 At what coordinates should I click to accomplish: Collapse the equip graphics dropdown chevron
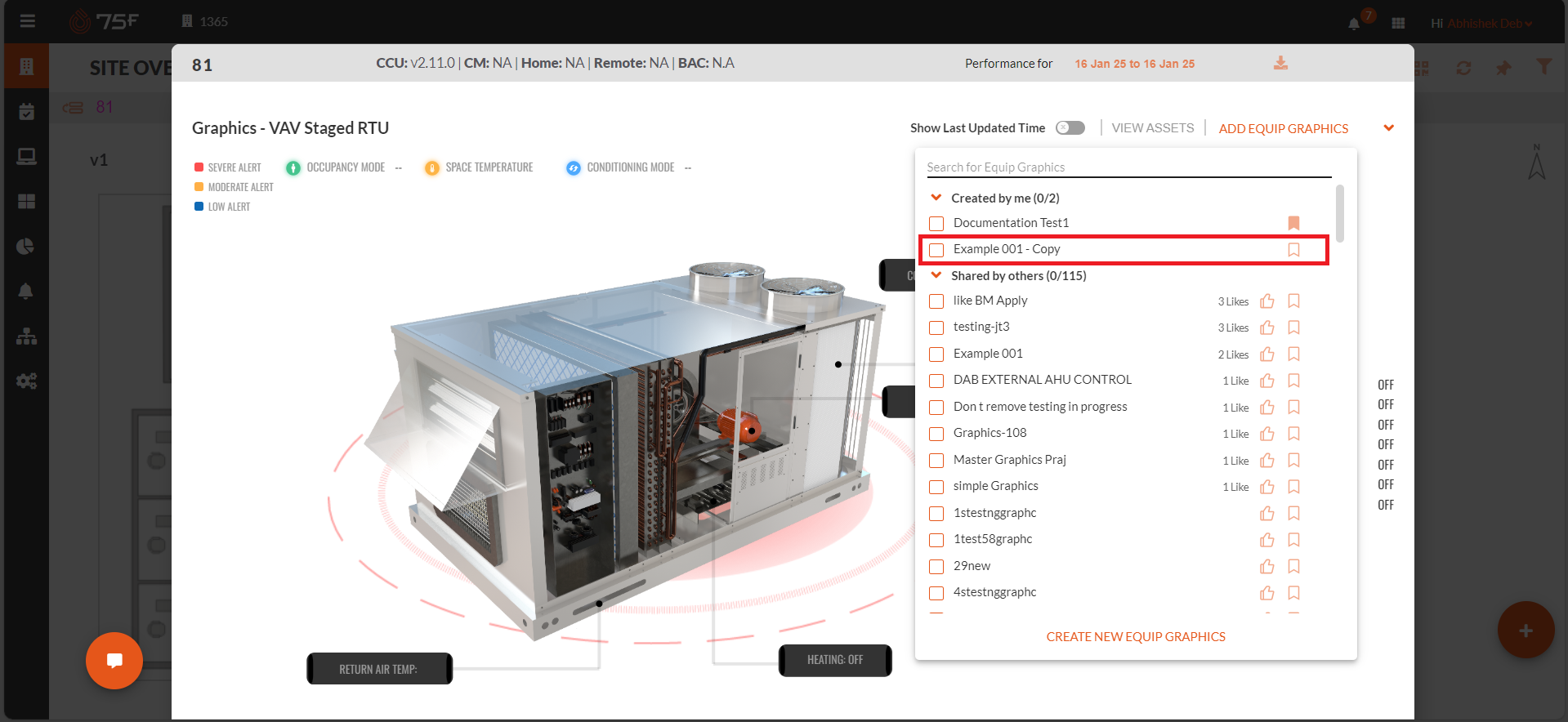pyautogui.click(x=1388, y=128)
